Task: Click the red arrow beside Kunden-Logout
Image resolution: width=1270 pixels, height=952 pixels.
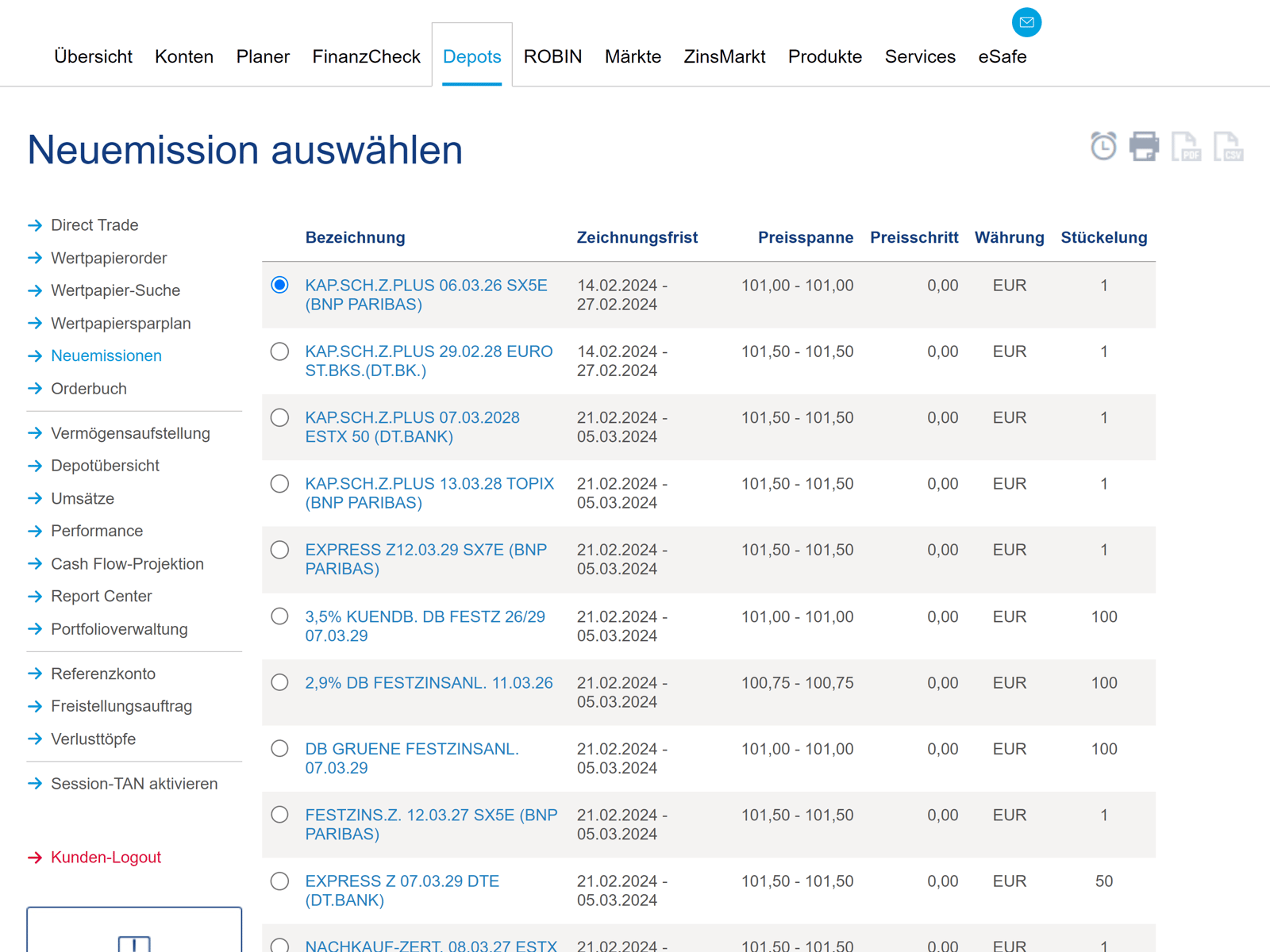Action: pos(35,858)
